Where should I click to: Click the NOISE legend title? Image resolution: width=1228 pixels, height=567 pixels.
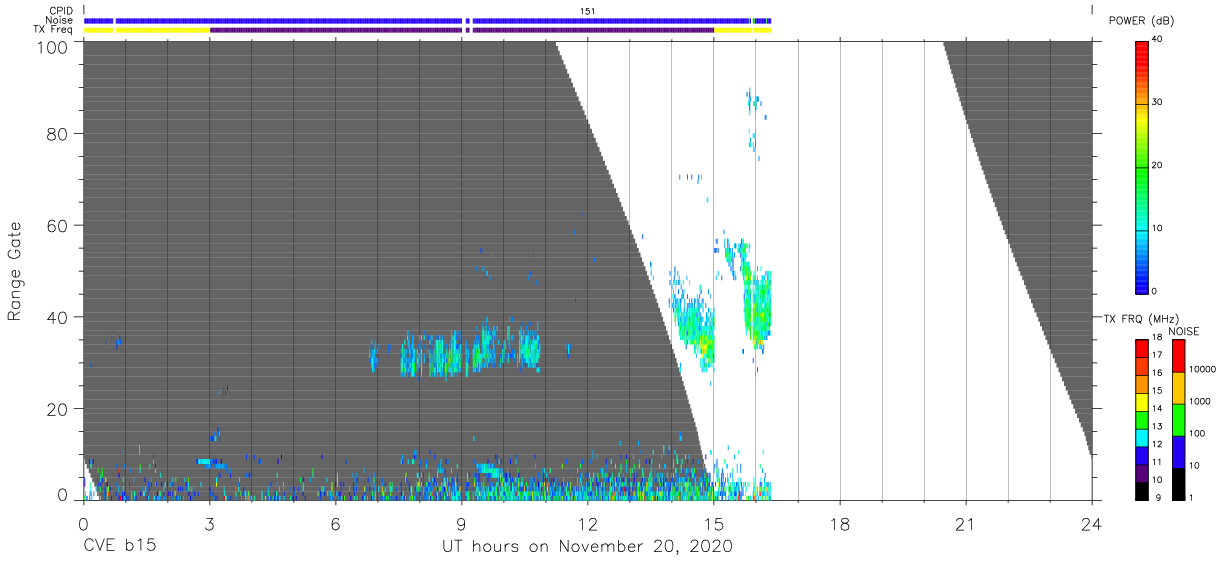point(1183,331)
